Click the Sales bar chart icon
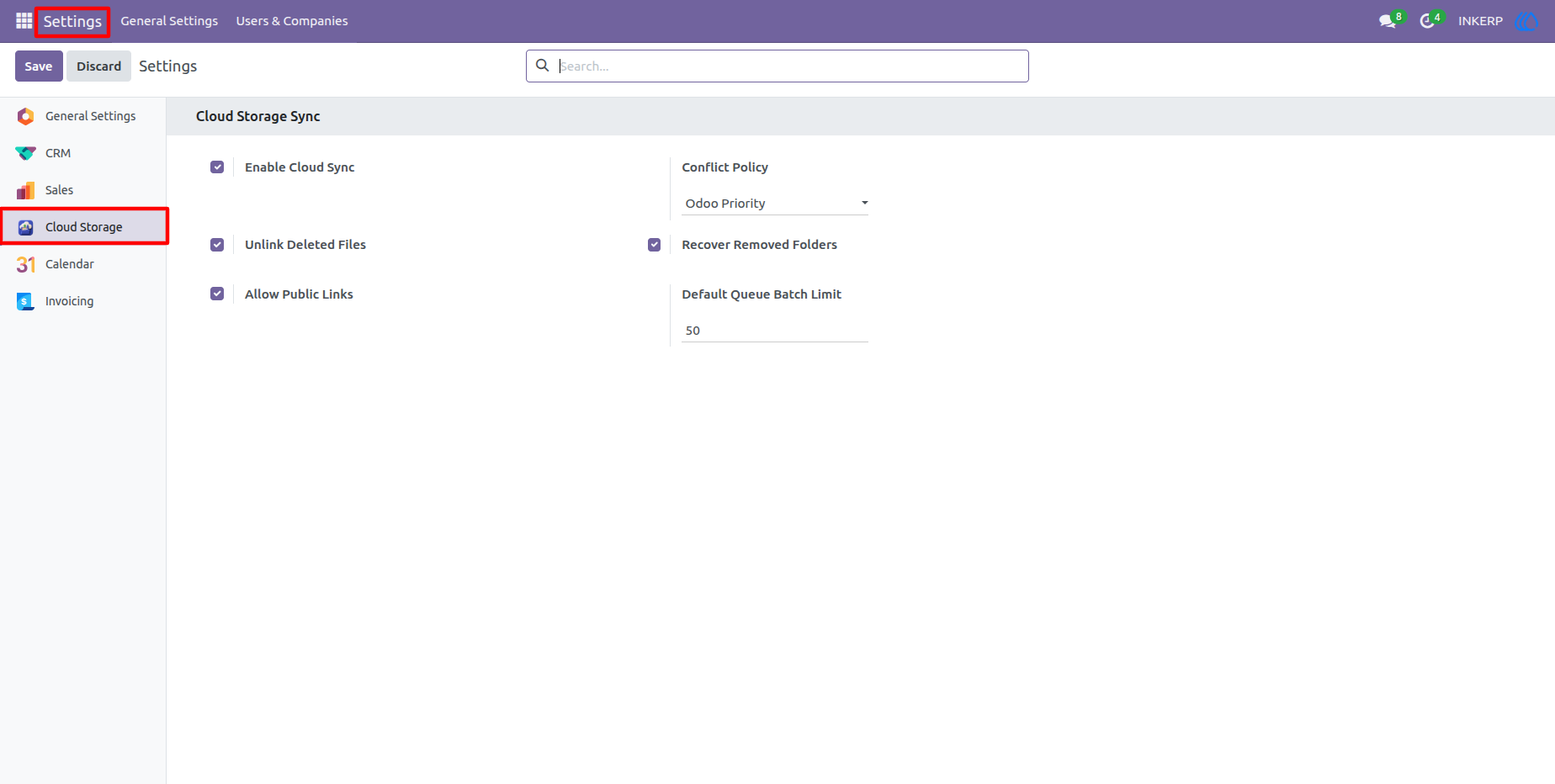 26,190
